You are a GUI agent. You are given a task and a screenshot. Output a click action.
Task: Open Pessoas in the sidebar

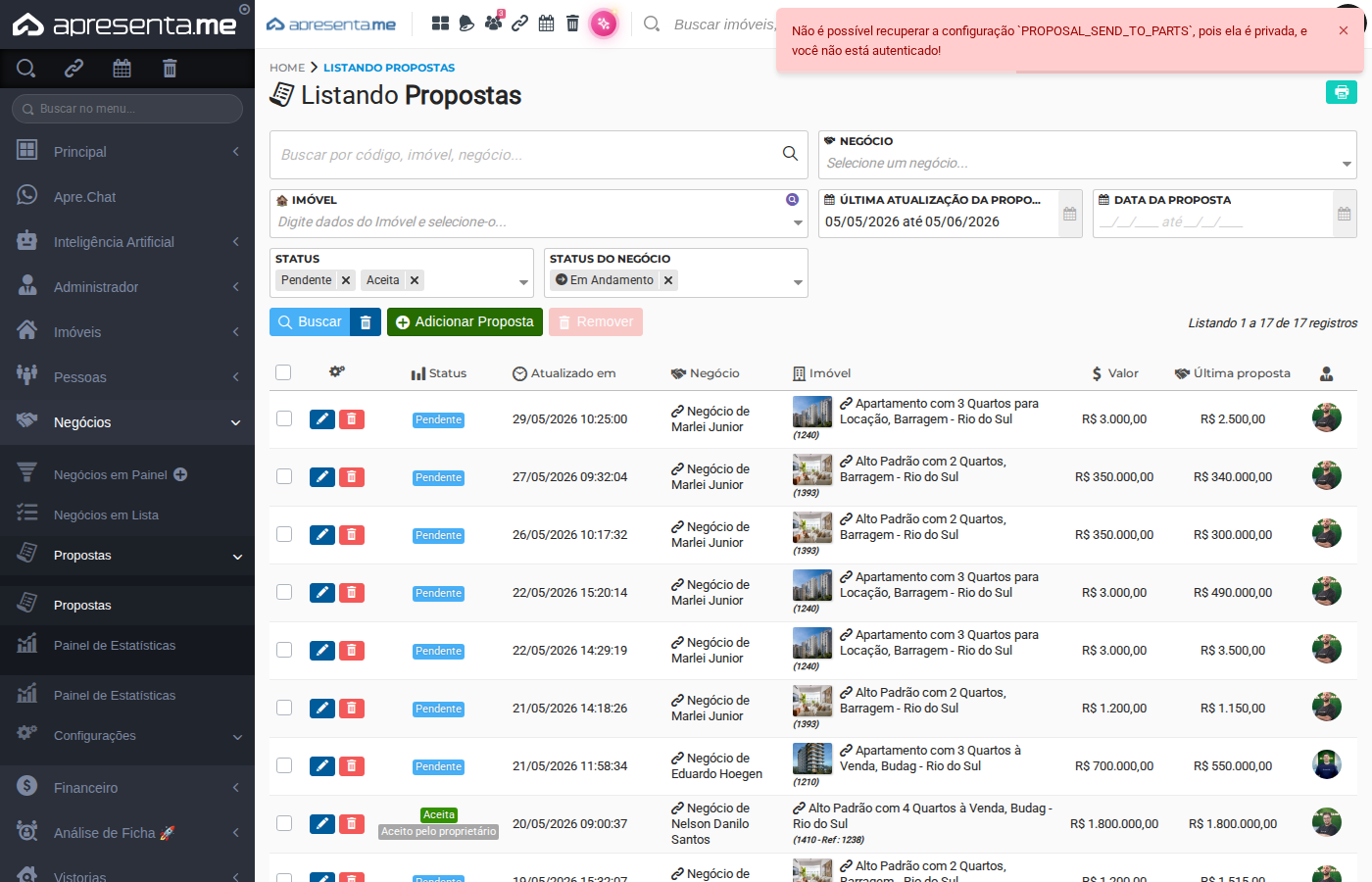tap(127, 377)
